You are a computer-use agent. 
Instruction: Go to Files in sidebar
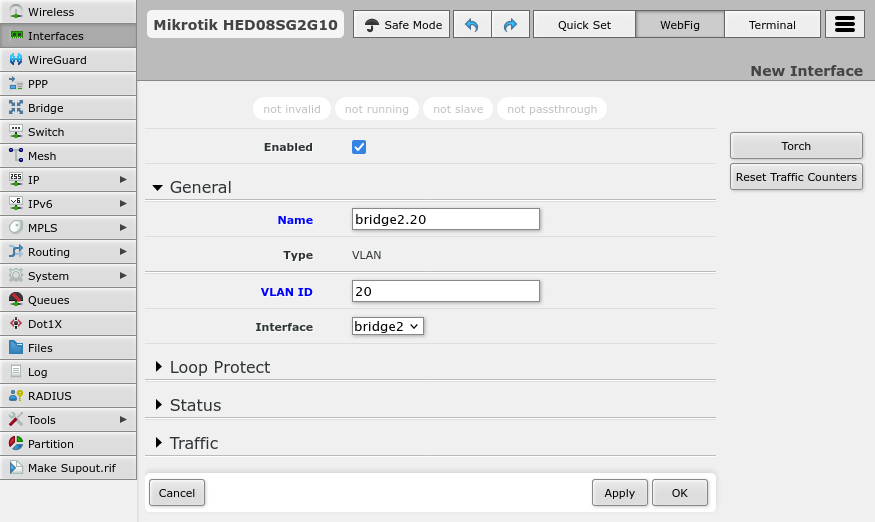coord(40,348)
